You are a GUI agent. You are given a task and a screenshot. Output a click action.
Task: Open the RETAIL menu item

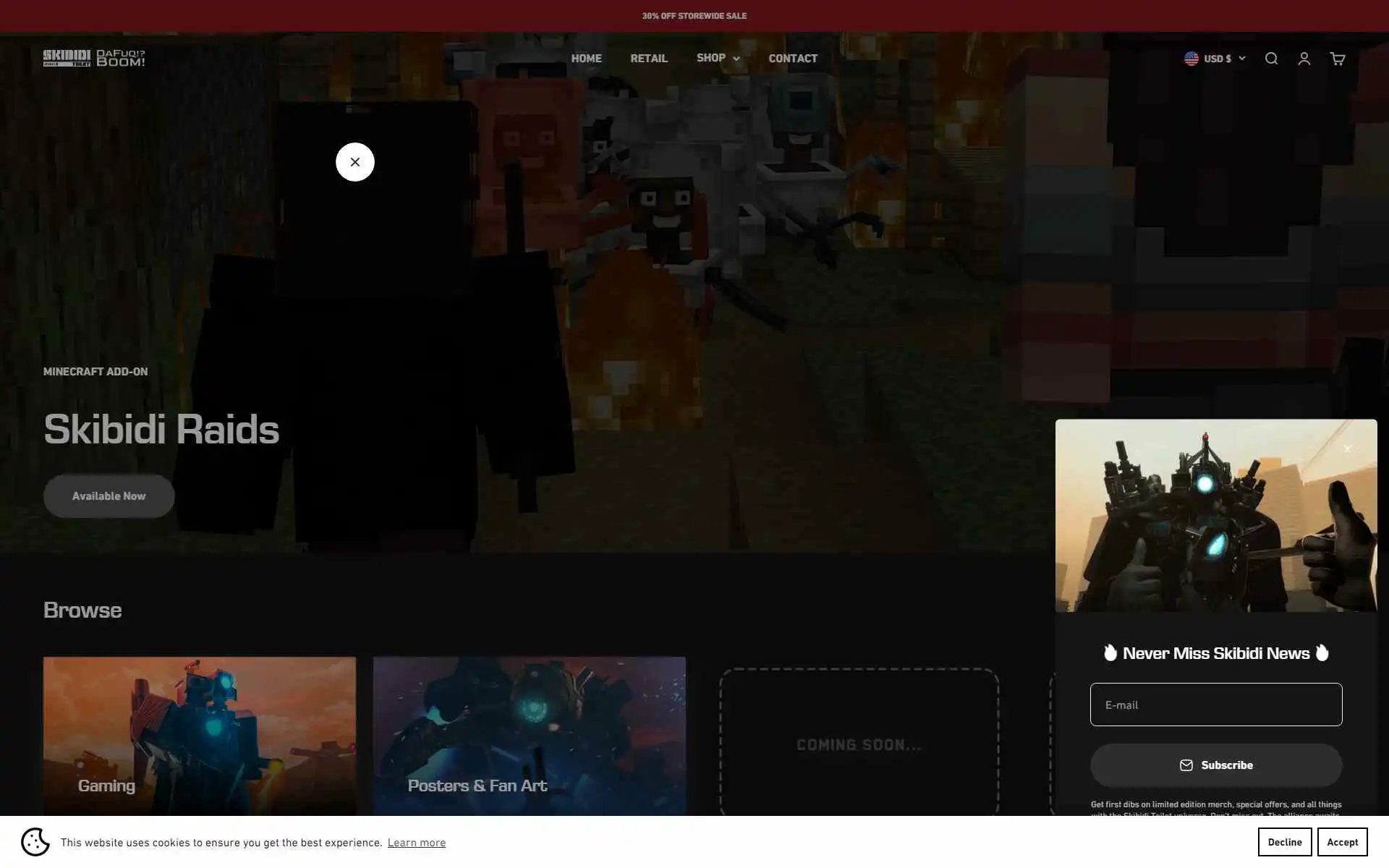click(648, 59)
